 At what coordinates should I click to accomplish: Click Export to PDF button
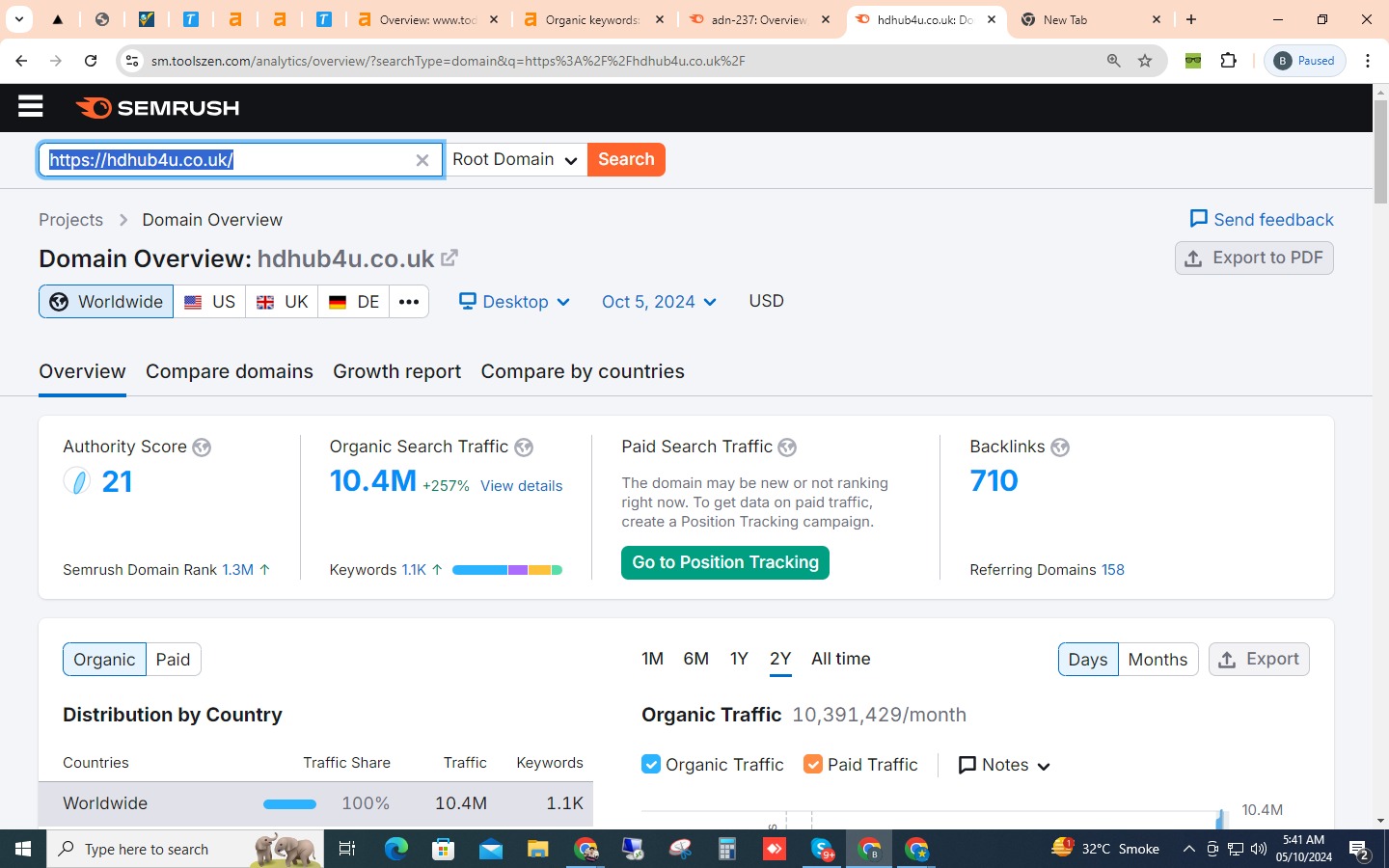pyautogui.click(x=1254, y=258)
